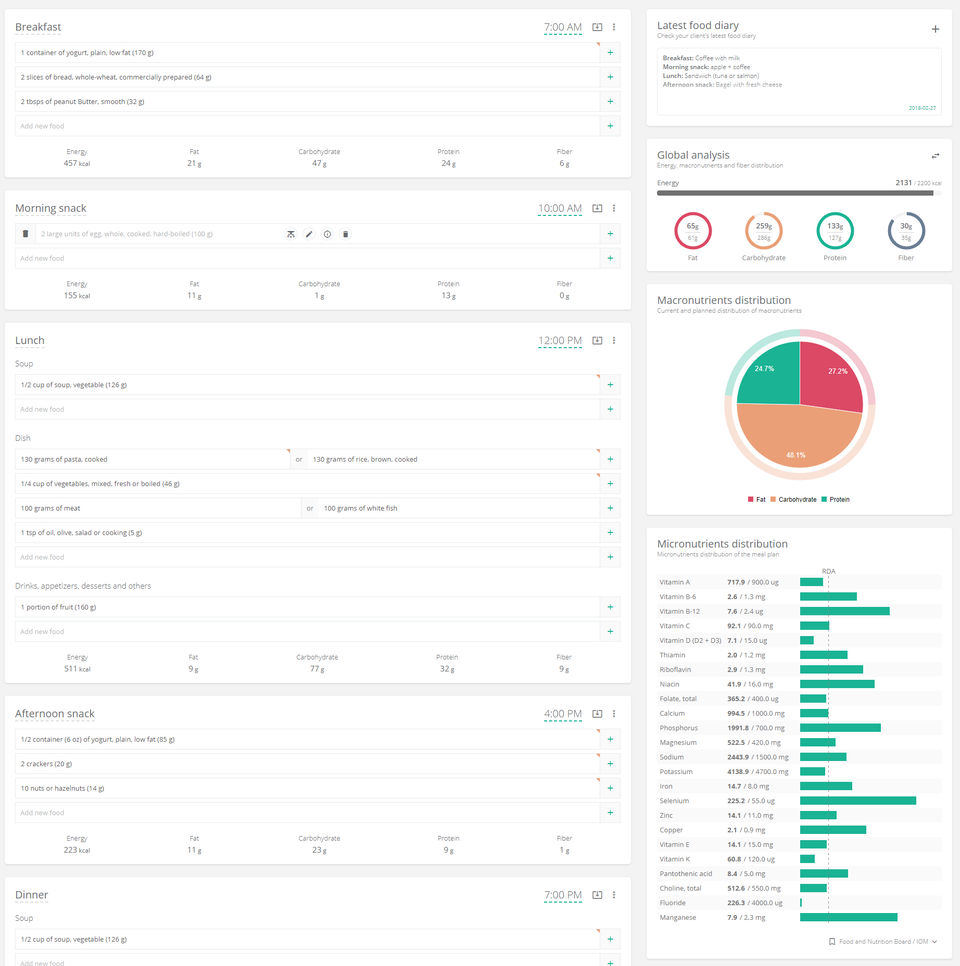Screen dimensions: 960x966
Task: Expand the Food and Nutrition Board / IOM selector
Action: point(883,941)
